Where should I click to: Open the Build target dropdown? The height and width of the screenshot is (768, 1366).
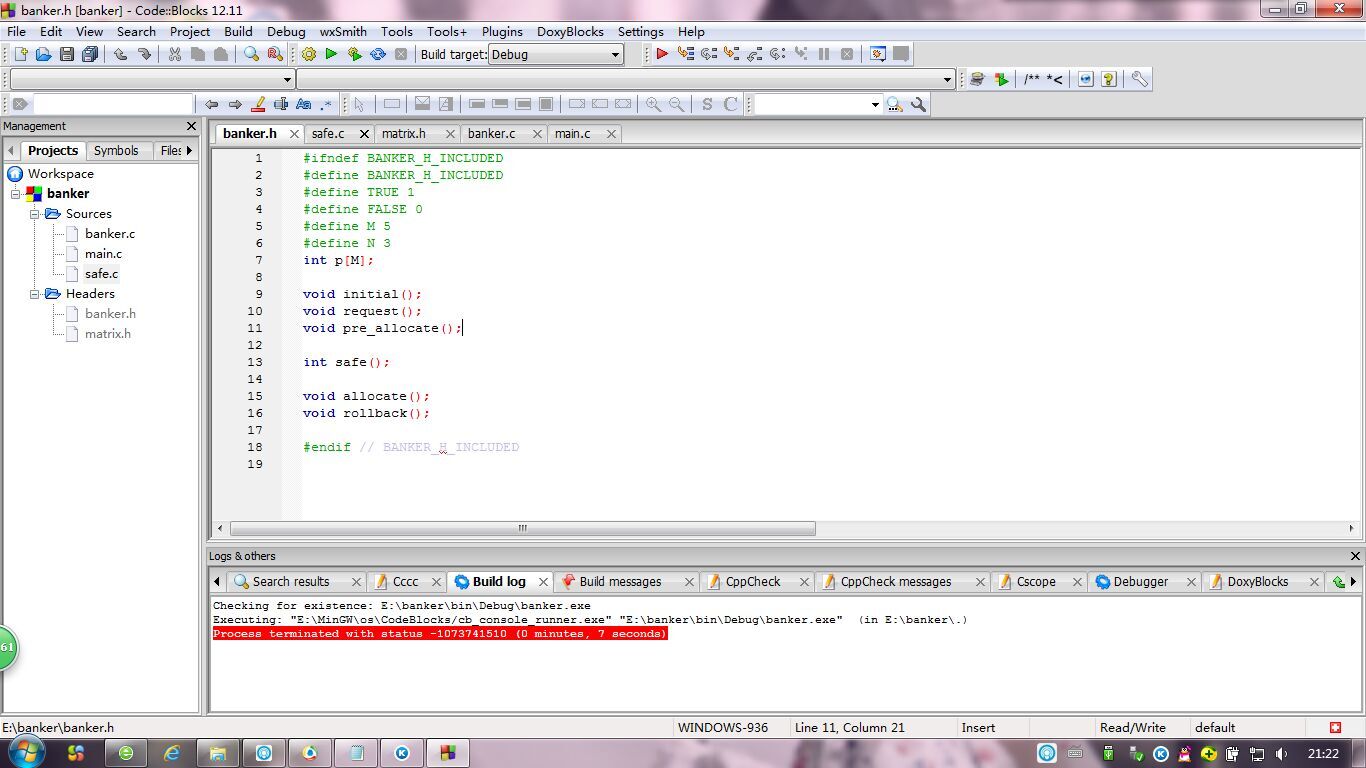(x=614, y=54)
